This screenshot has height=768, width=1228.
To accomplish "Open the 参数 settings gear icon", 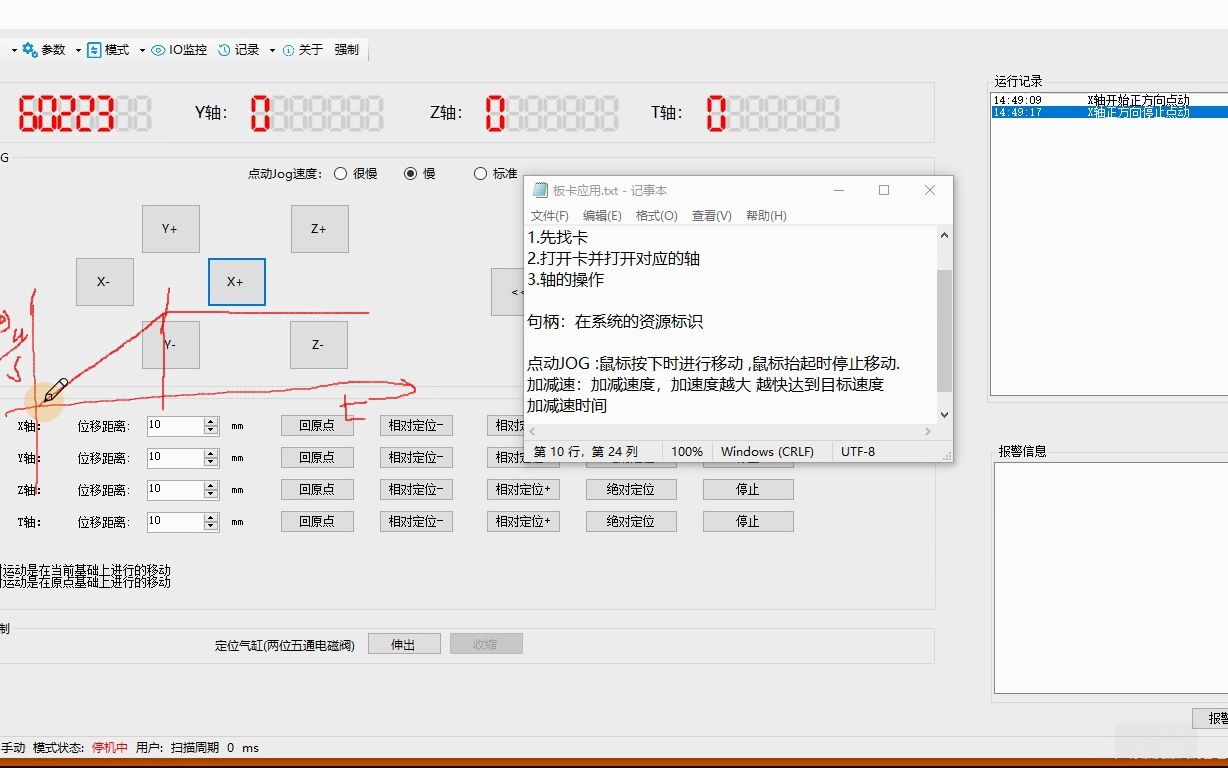I will [x=29, y=49].
